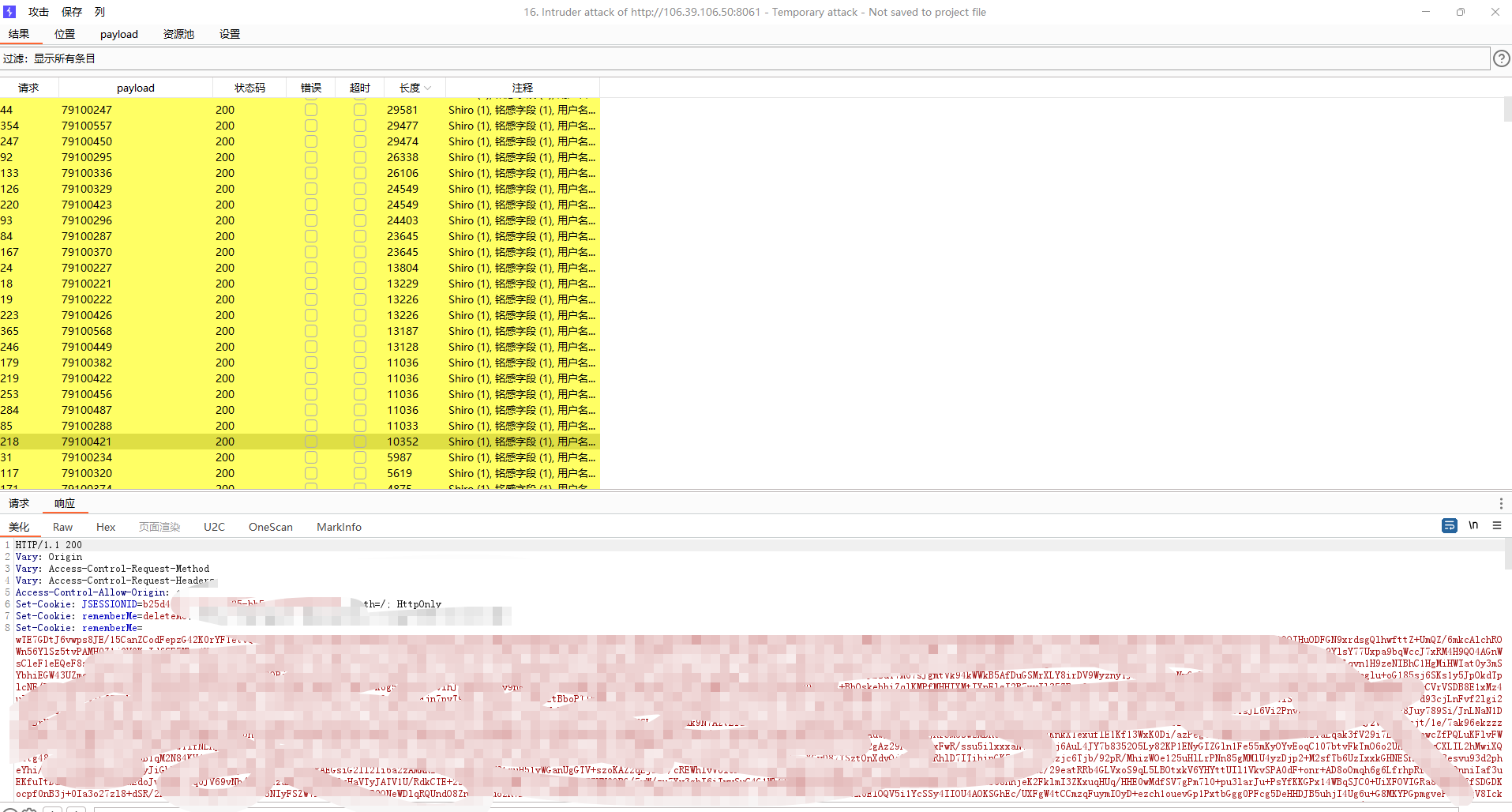This screenshot has width=1512, height=812.
Task: Click the length value 5619
Action: point(400,473)
